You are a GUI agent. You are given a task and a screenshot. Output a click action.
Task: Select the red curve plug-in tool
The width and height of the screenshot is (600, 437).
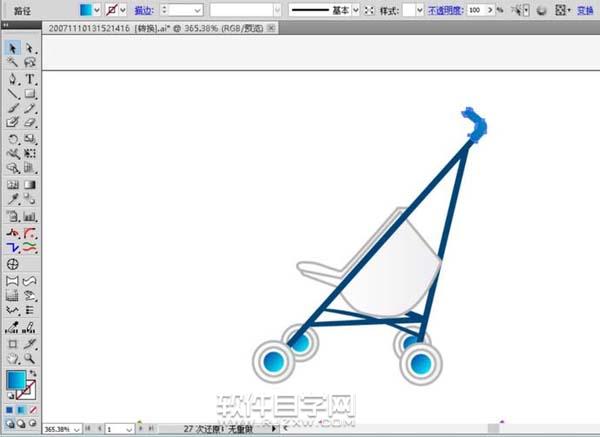29,233
